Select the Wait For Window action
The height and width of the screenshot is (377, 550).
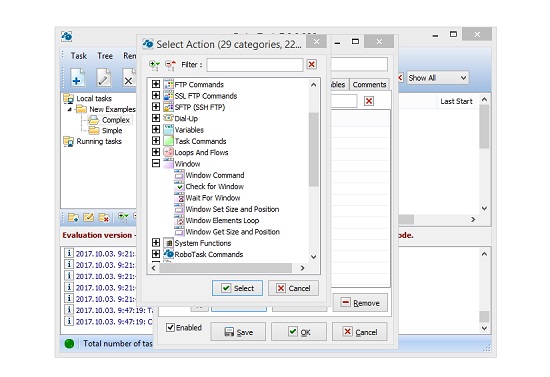(x=213, y=198)
